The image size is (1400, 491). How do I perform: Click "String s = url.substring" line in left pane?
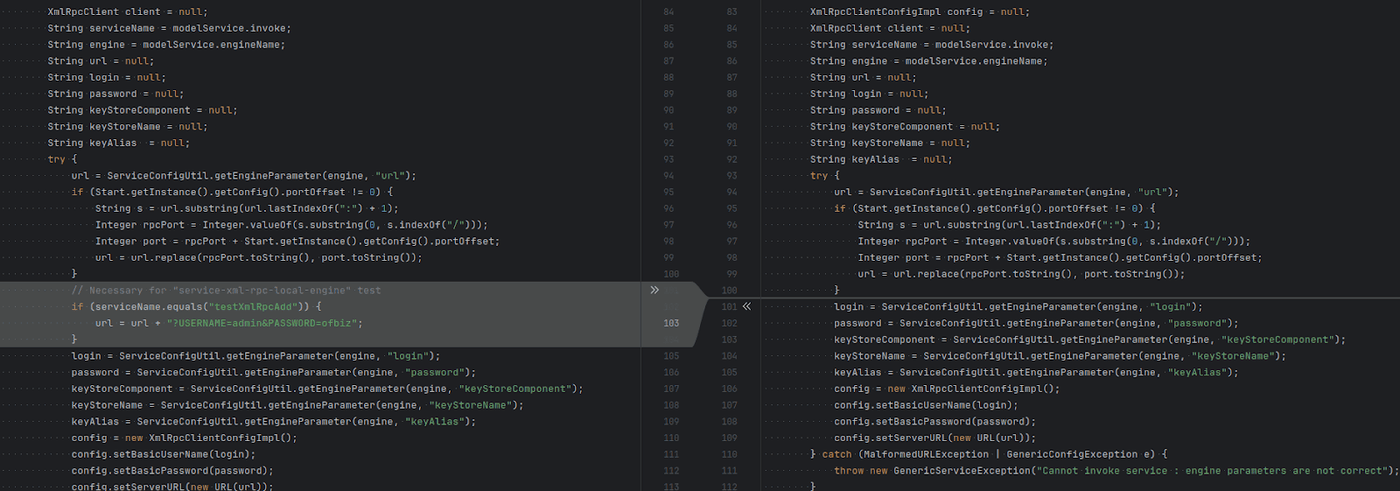pos(247,208)
